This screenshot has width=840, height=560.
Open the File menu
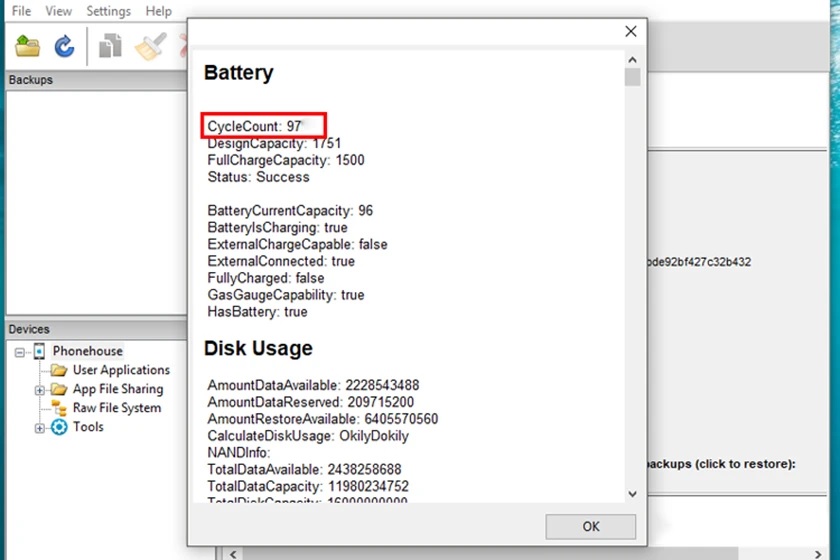pyautogui.click(x=21, y=11)
